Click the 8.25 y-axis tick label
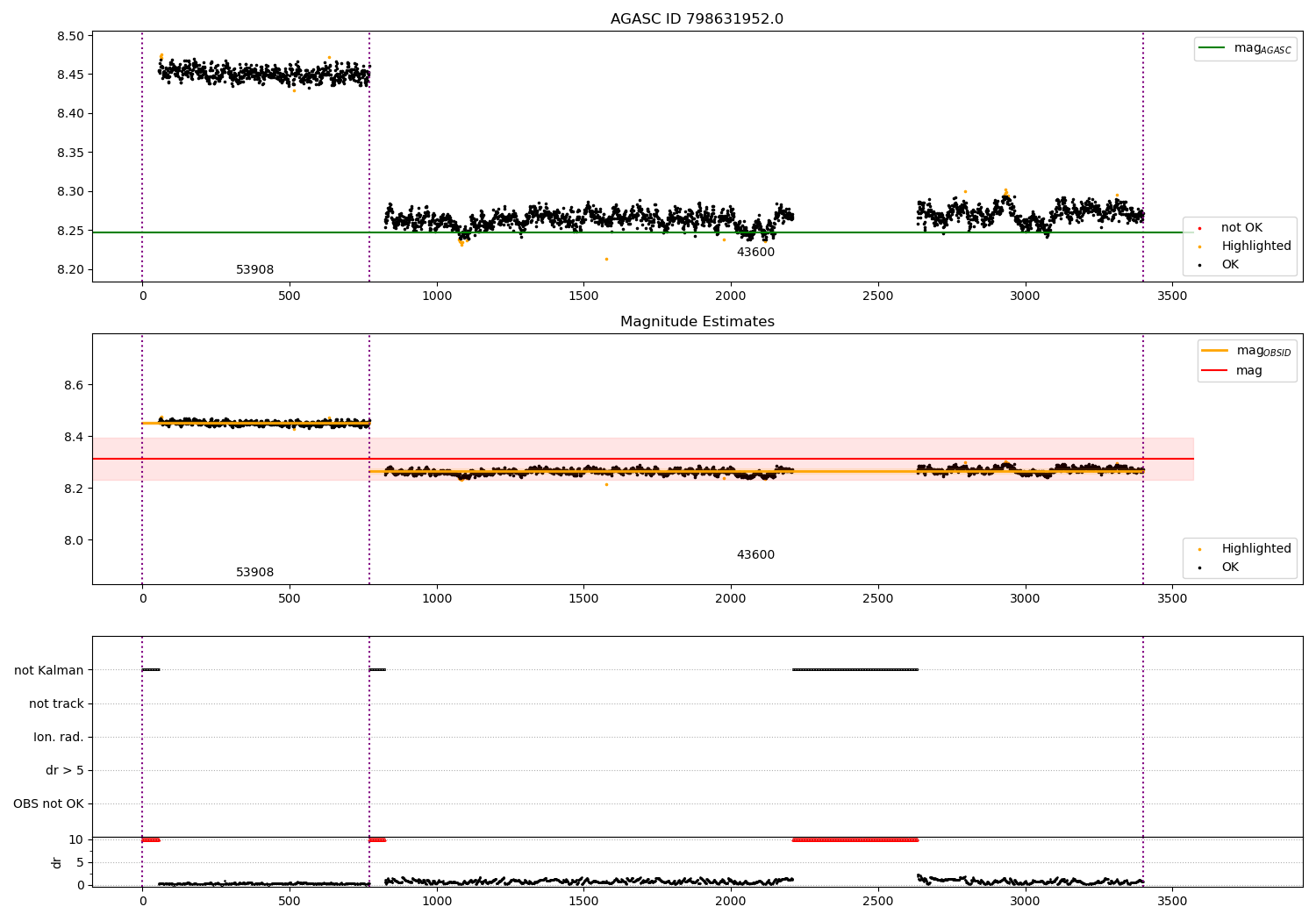This screenshot has height=921, width=1316. [x=70, y=232]
